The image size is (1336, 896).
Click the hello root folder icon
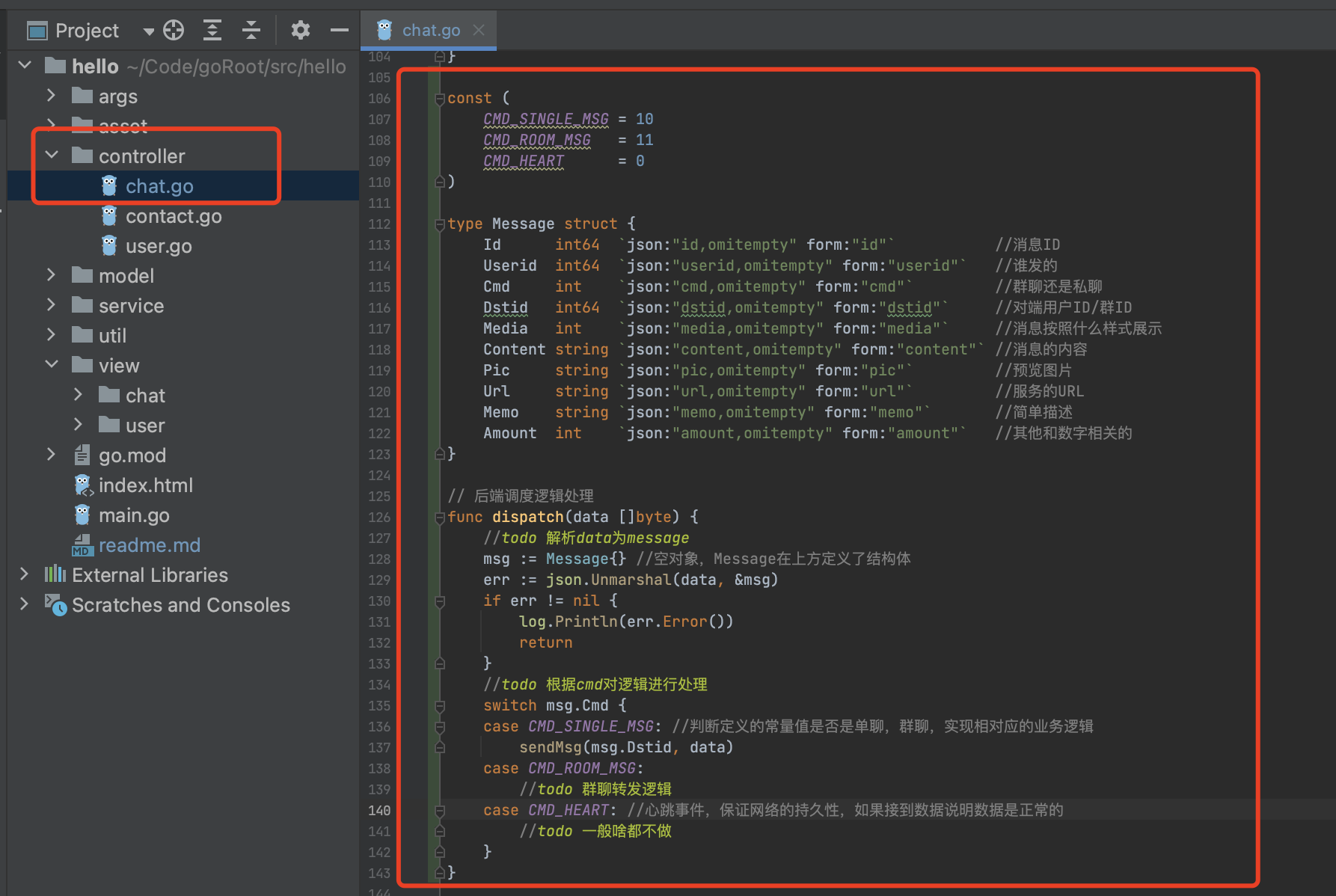click(x=55, y=66)
